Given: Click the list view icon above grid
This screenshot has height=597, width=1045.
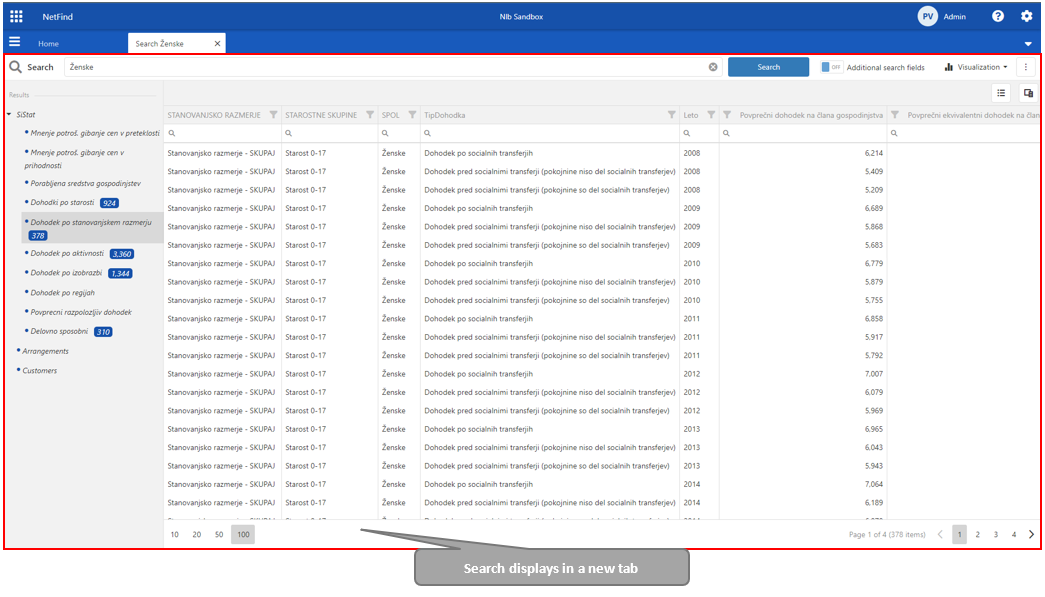Looking at the screenshot, I should (x=1000, y=93).
